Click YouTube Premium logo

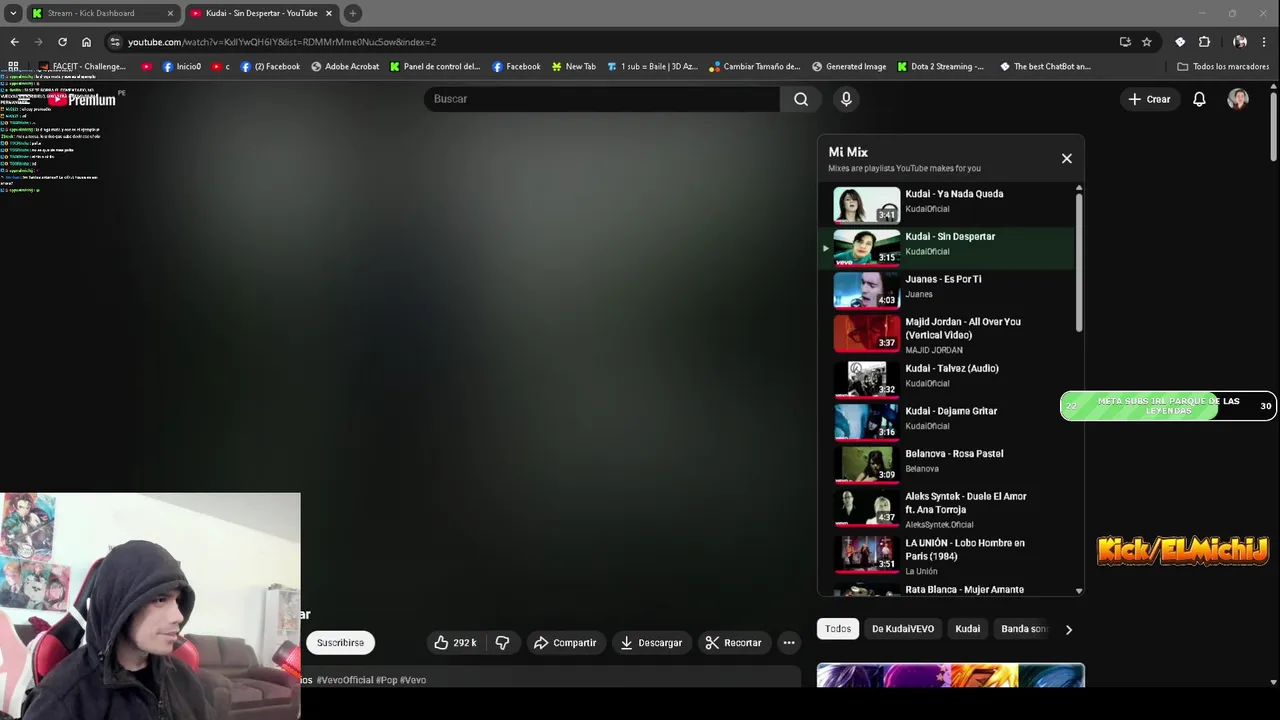(84, 99)
